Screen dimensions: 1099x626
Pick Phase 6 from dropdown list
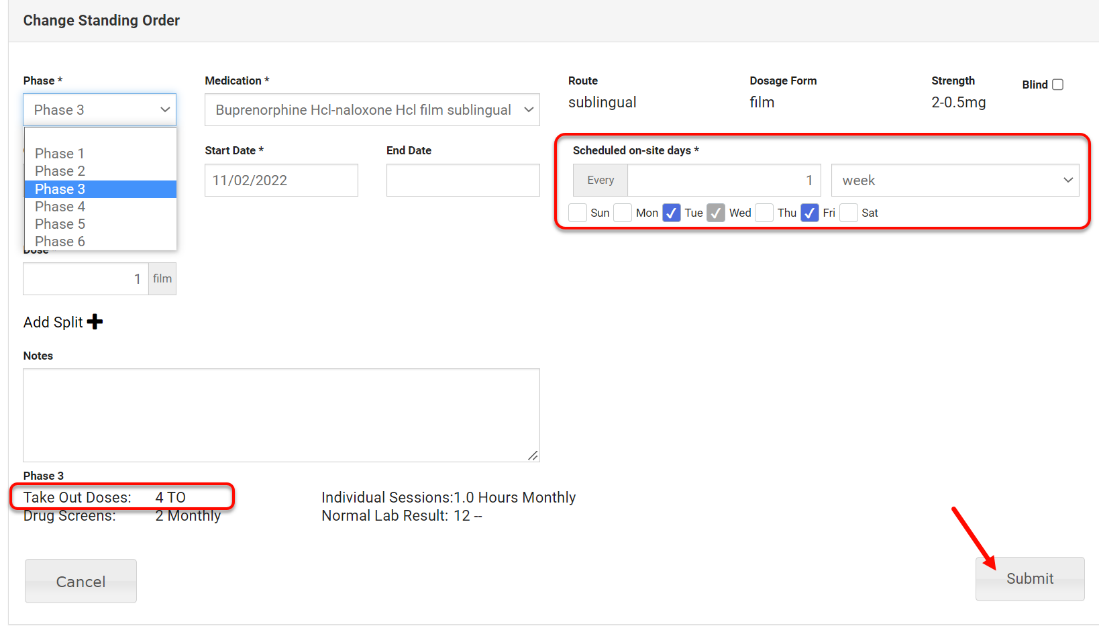pos(60,241)
